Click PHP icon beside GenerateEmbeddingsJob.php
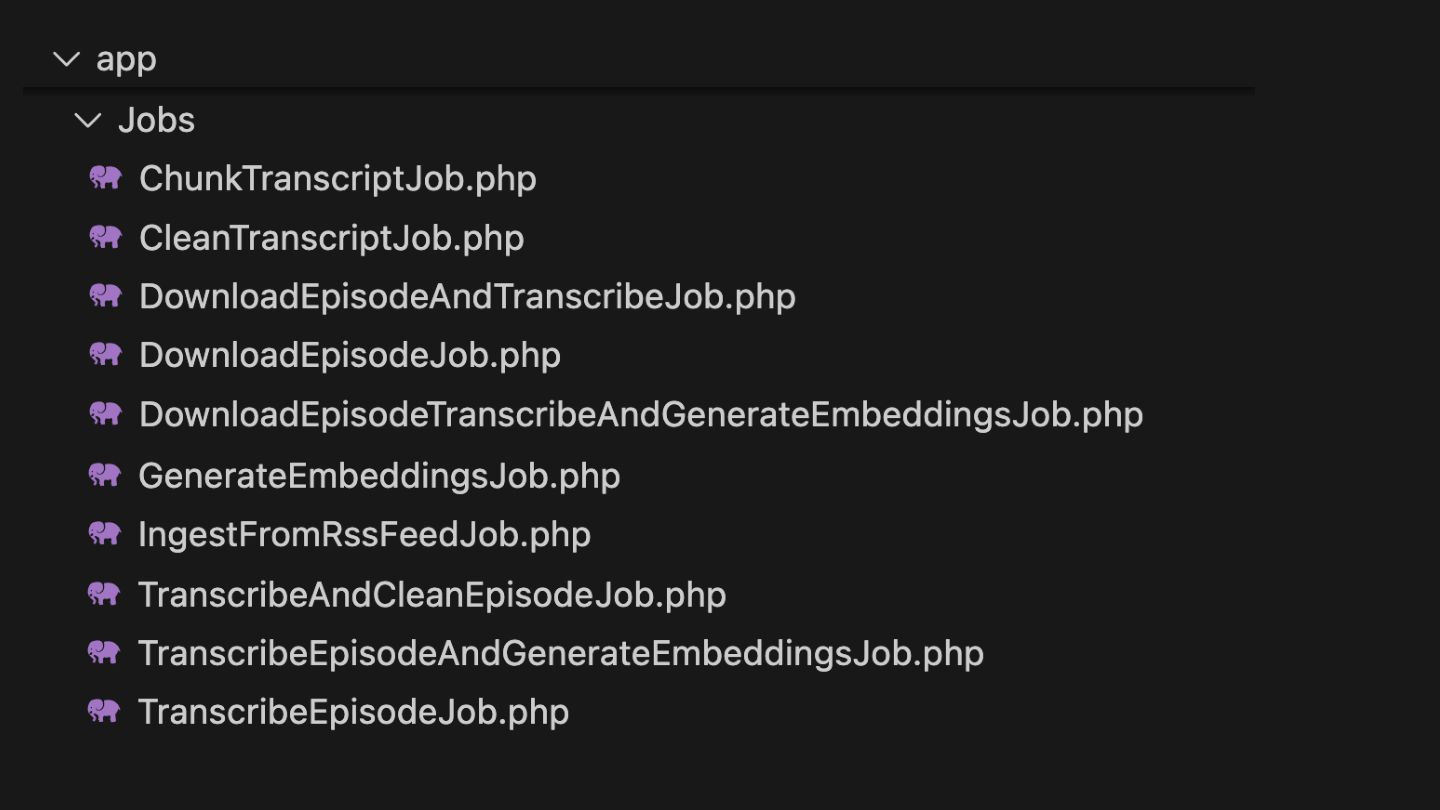 [105, 475]
